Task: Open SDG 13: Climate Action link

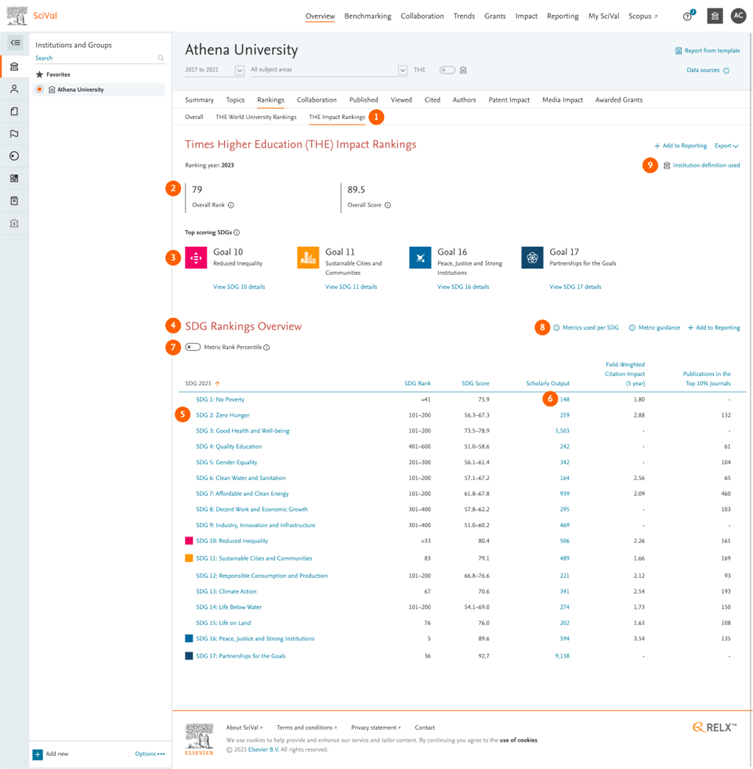Action: click(x=226, y=591)
